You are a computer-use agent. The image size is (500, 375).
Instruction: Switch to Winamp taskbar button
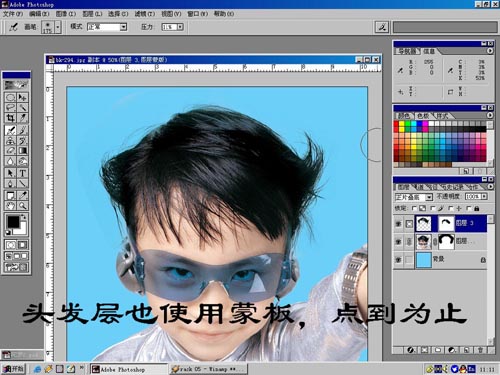coord(208,369)
